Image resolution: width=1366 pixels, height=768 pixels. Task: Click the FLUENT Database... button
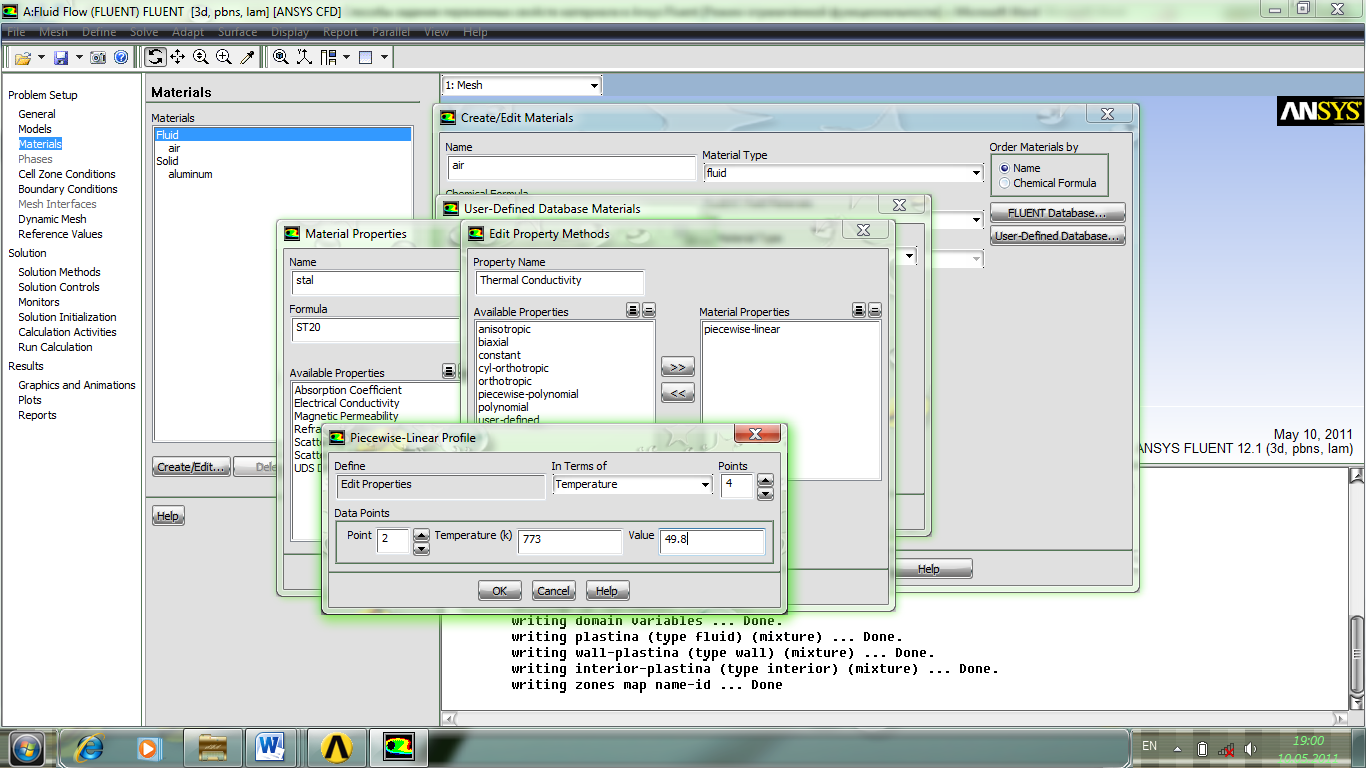(x=1058, y=213)
